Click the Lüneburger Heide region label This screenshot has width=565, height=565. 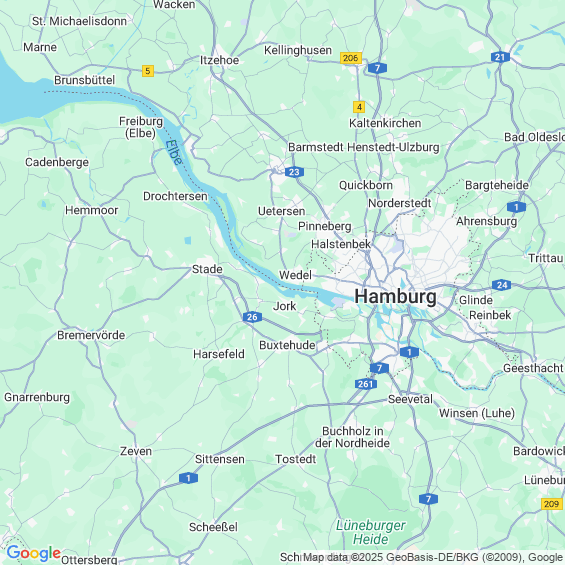pos(370,532)
